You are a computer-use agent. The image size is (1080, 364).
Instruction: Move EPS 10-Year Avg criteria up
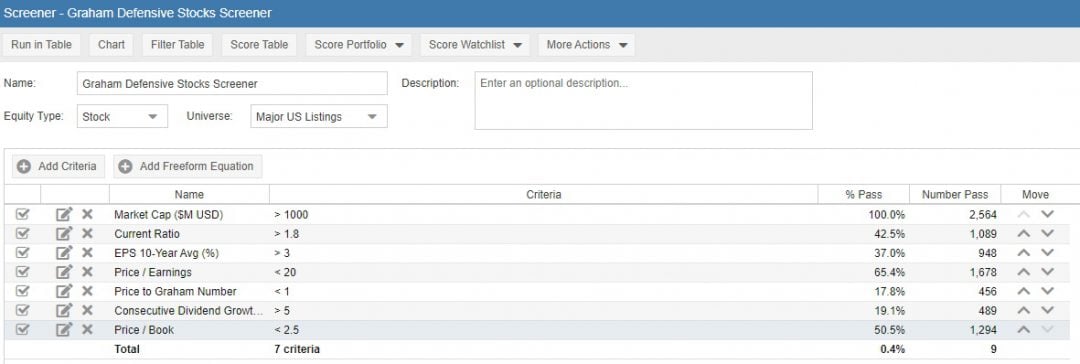click(1024, 253)
